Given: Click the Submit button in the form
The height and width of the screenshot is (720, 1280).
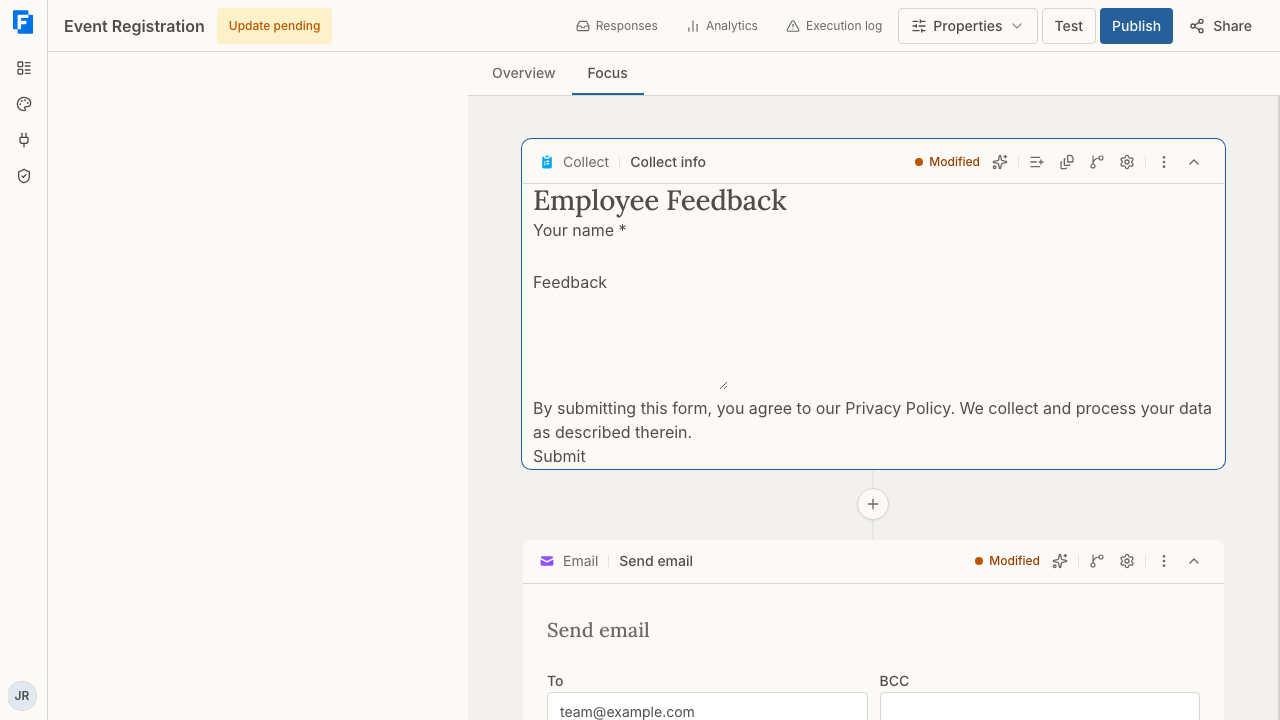Looking at the screenshot, I should click(559, 456).
